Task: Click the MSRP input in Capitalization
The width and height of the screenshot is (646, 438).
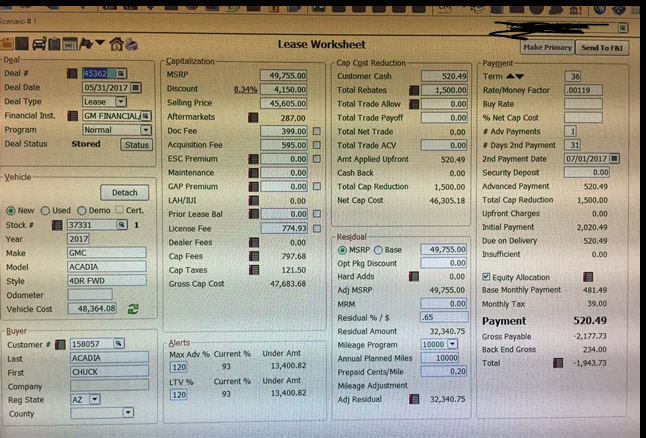Action: [283, 75]
